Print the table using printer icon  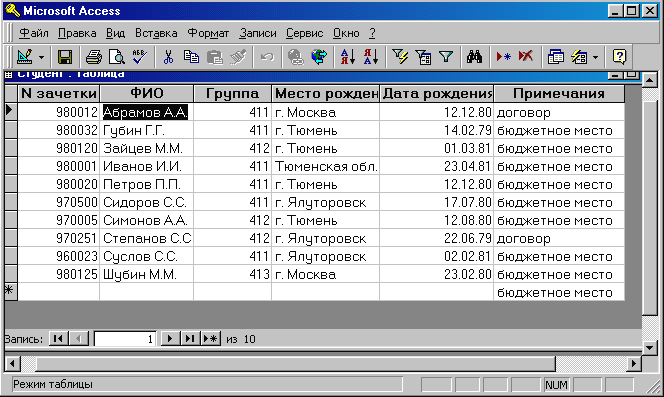(x=94, y=57)
